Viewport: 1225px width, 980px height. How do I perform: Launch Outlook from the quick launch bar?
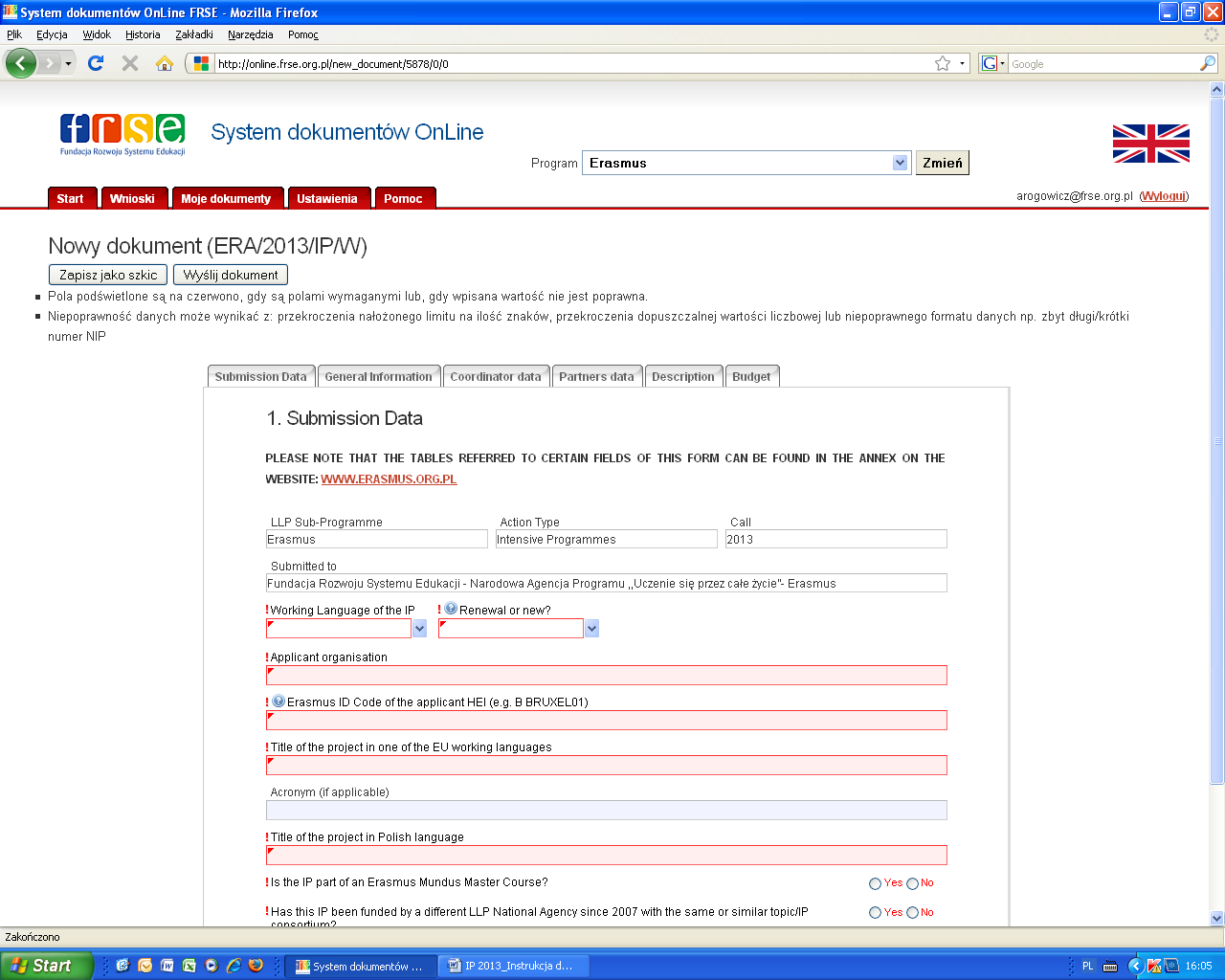click(x=145, y=966)
